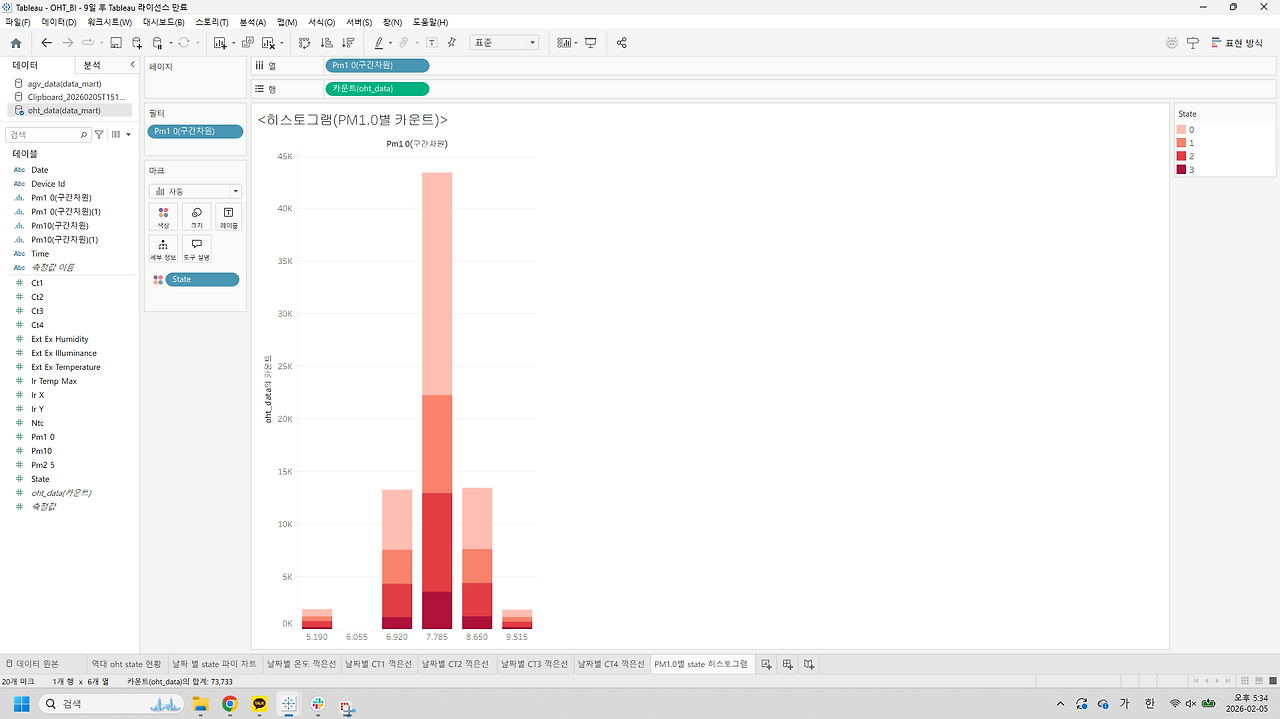Open 워크시트(W) menu
The image size is (1280, 719).
[109, 22]
